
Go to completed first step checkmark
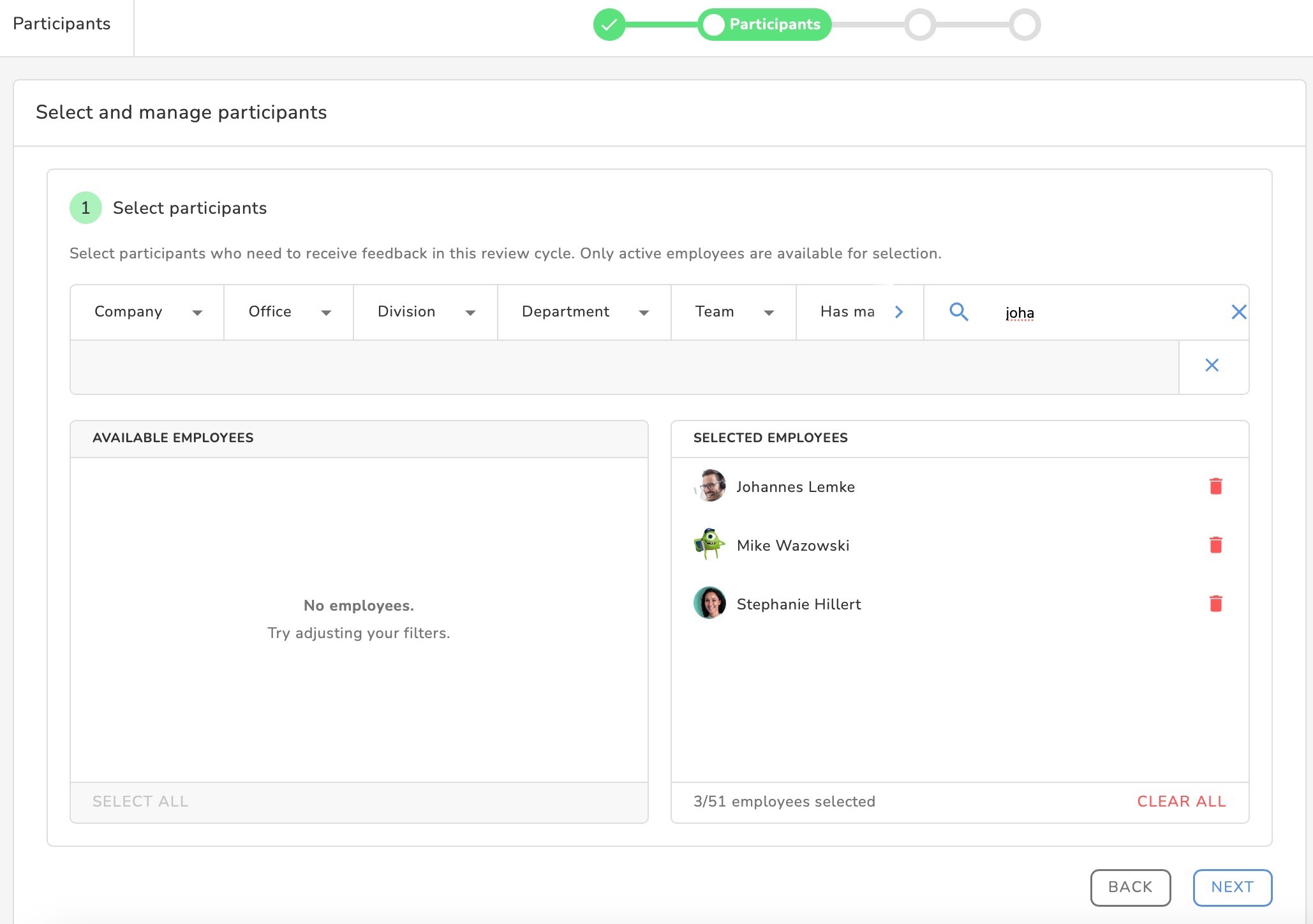609,25
